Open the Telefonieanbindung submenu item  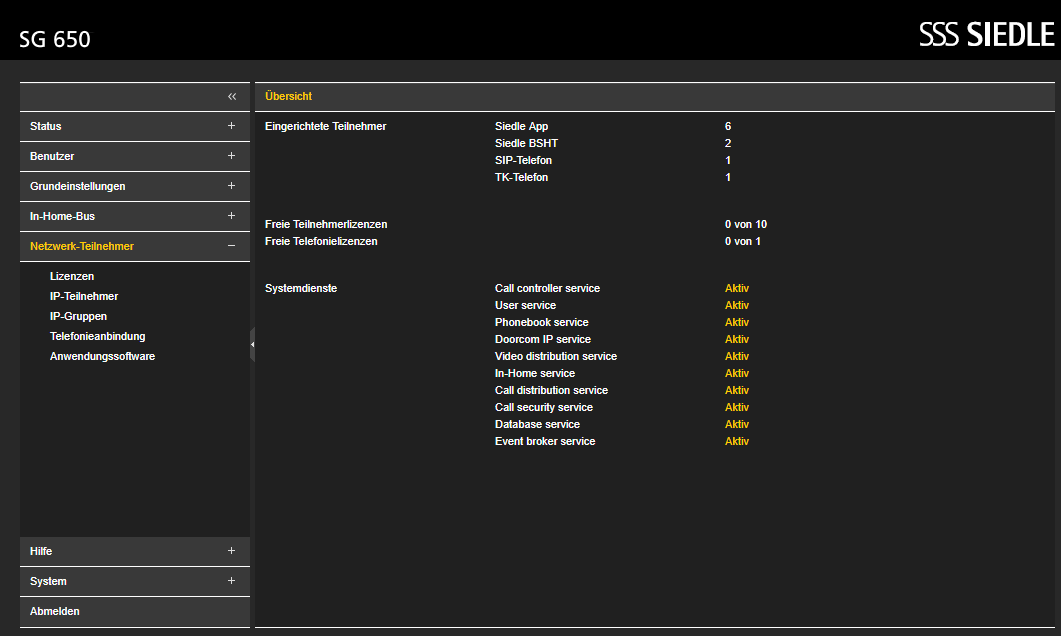pyautogui.click(x=97, y=336)
